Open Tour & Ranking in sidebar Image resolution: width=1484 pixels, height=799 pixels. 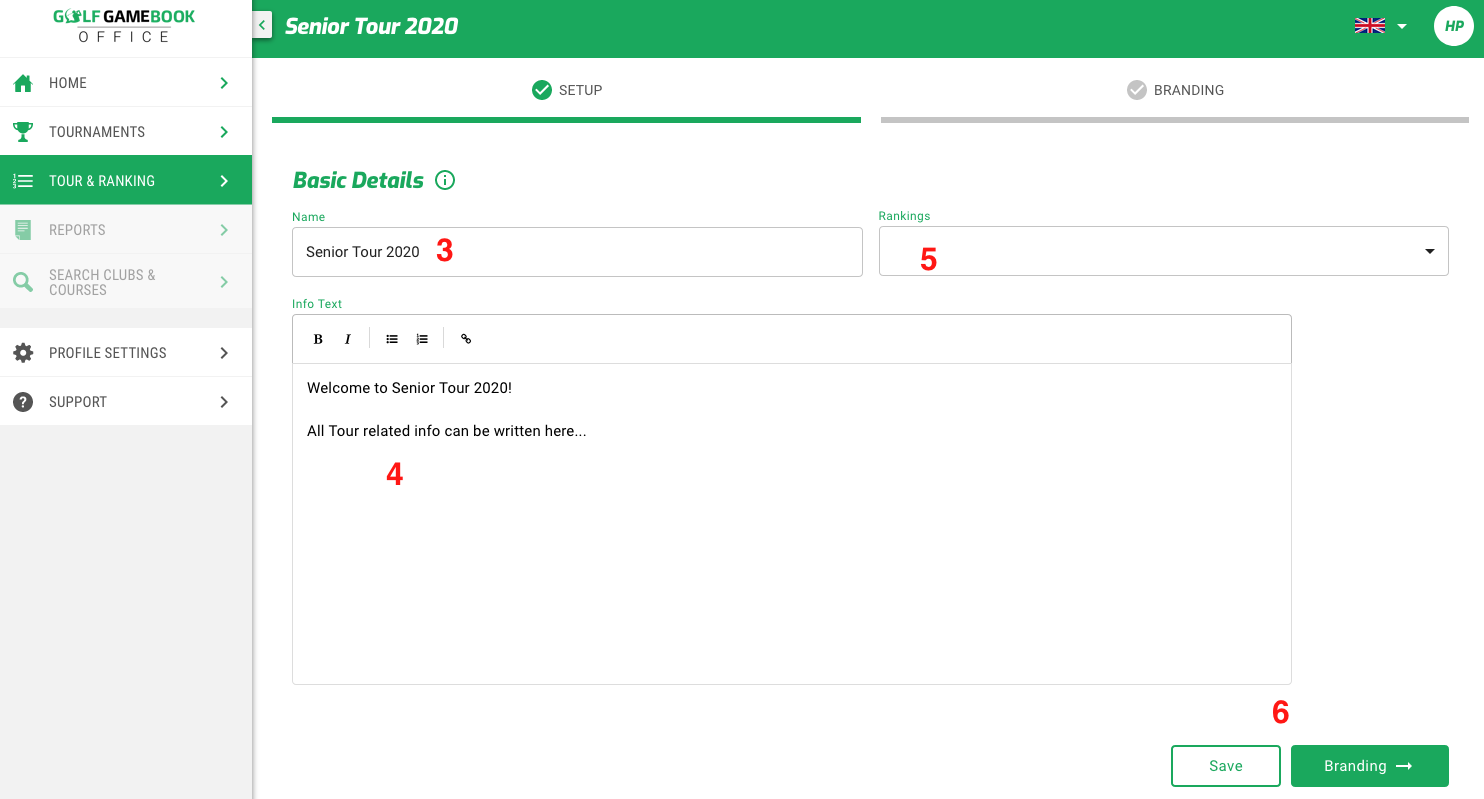pos(126,181)
